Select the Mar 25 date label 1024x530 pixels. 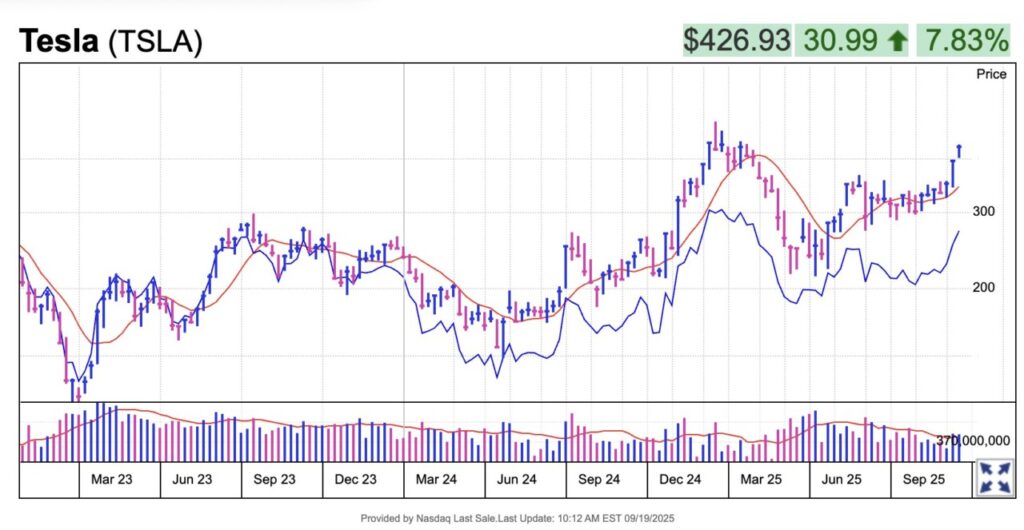[761, 479]
